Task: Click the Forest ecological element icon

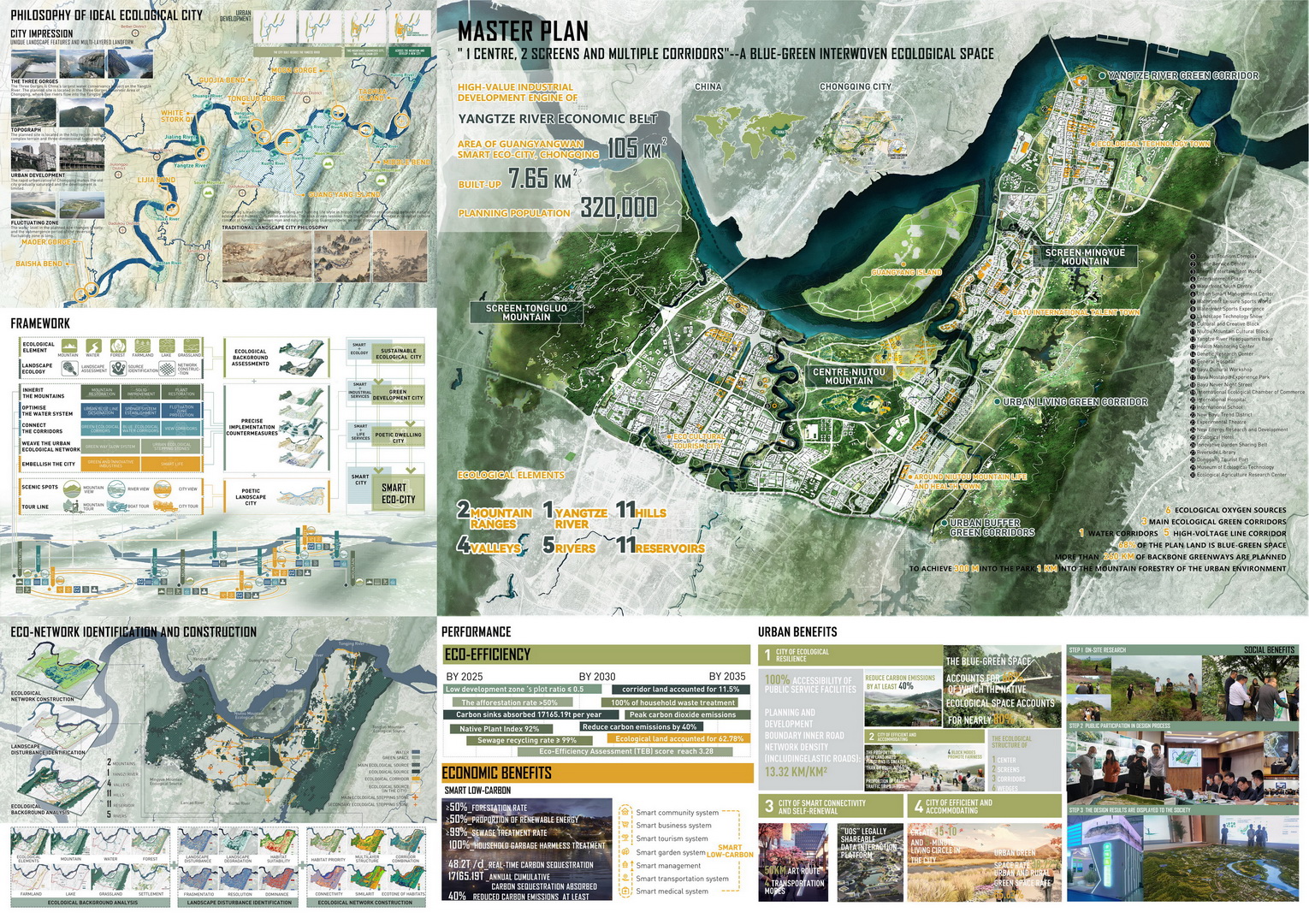Action: coord(117,346)
